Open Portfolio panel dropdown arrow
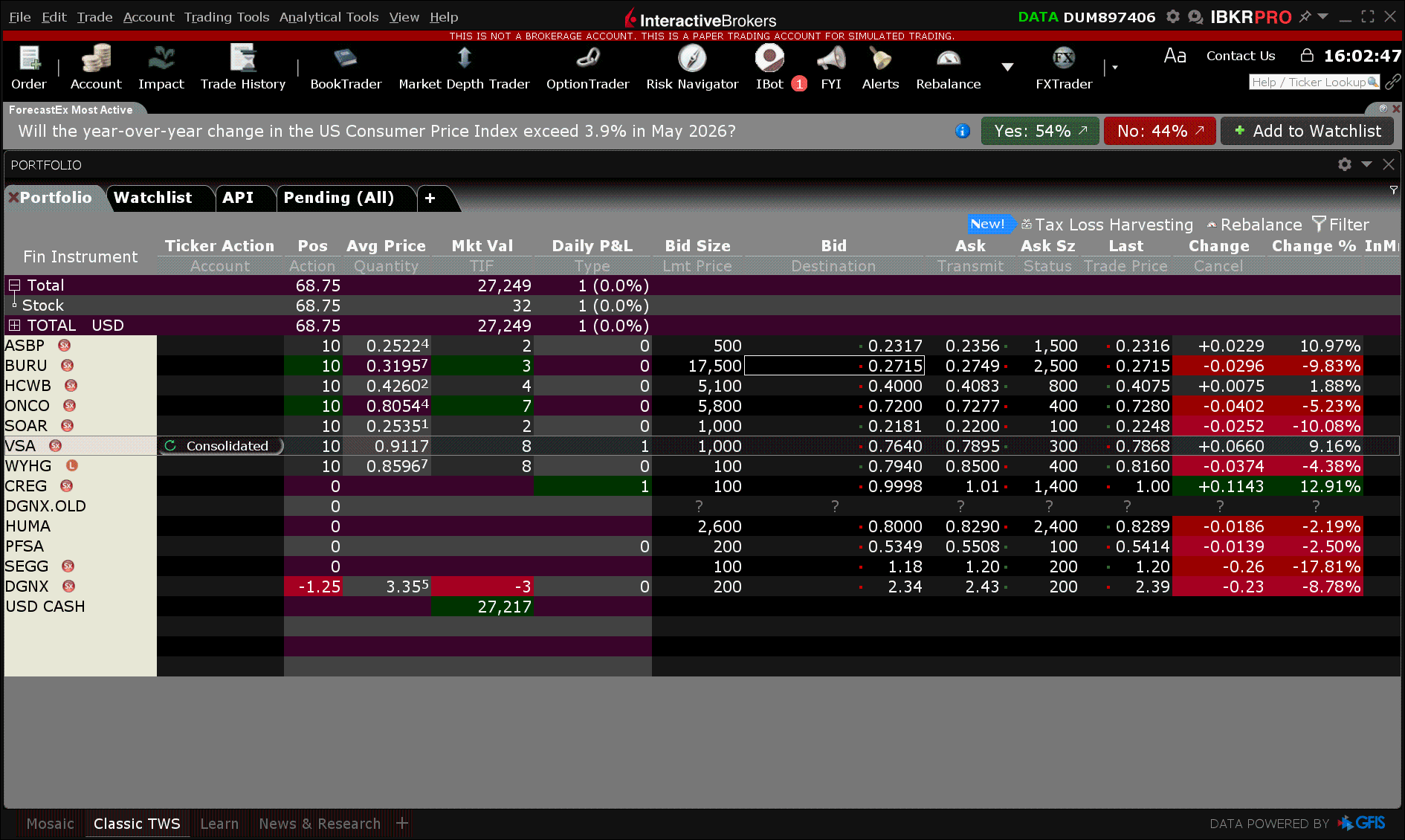 [x=1366, y=164]
